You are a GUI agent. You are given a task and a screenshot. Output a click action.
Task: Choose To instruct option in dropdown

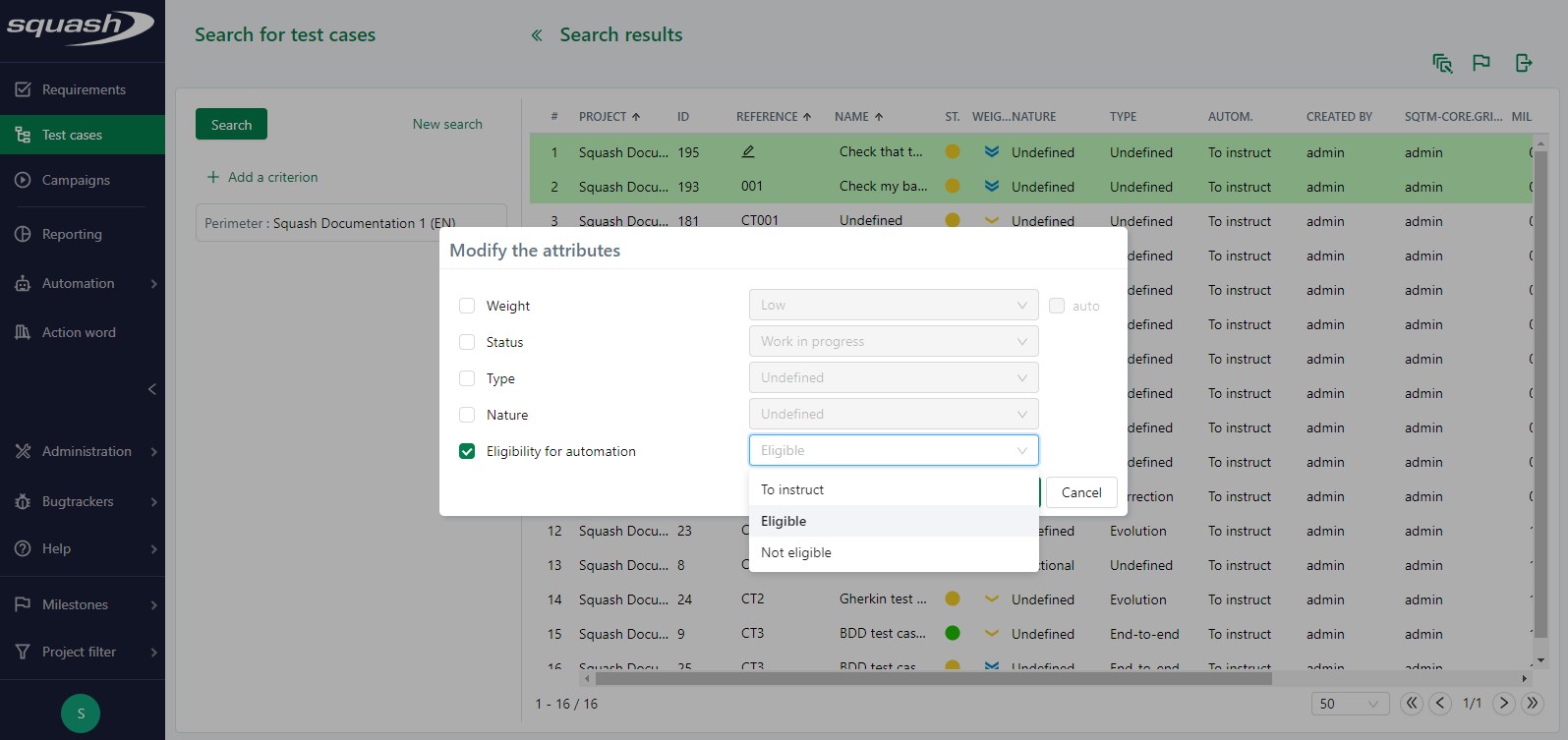click(792, 489)
